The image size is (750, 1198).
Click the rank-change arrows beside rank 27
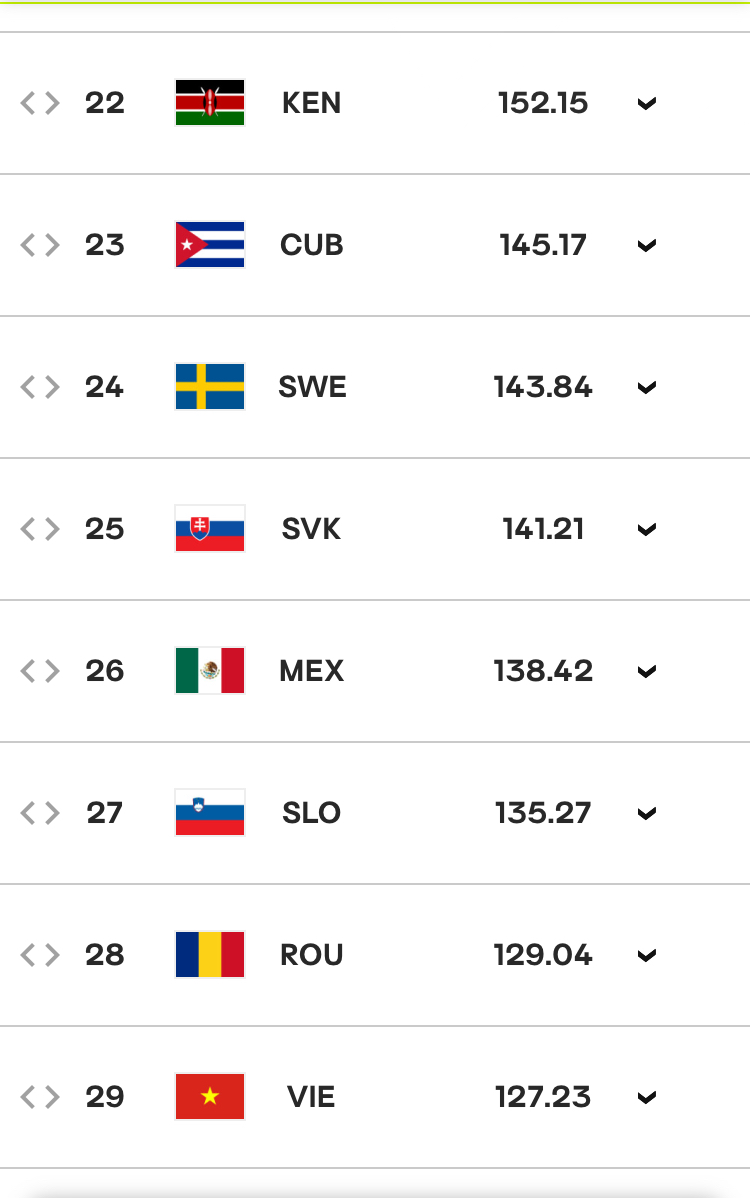point(40,813)
